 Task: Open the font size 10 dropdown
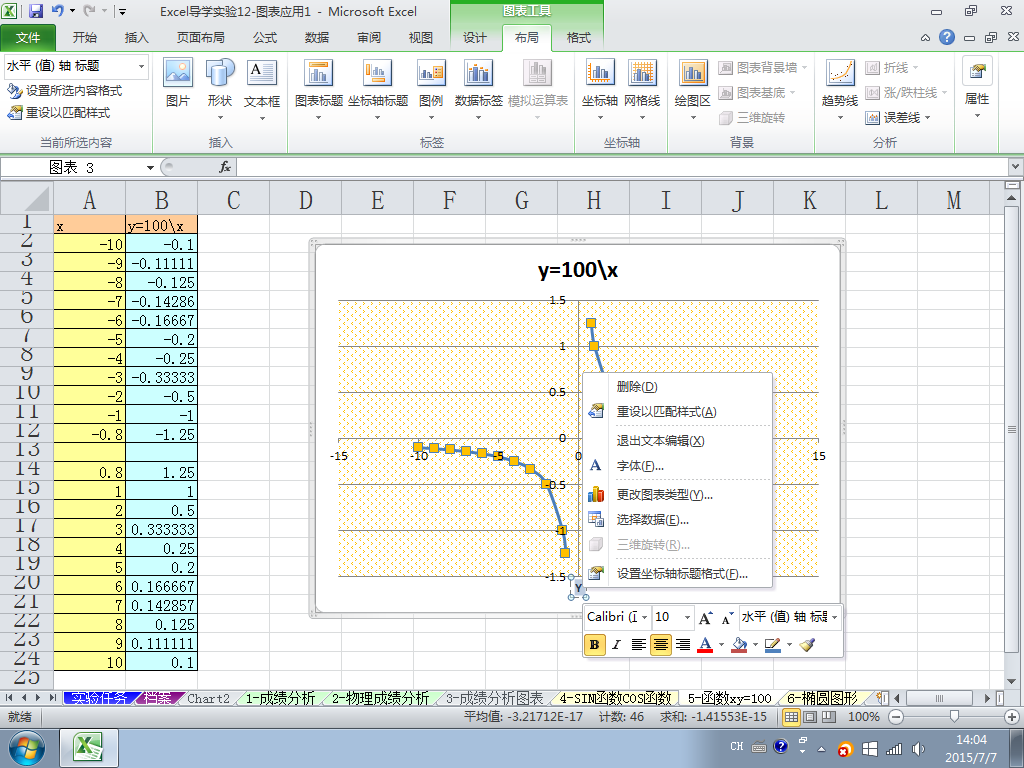click(x=687, y=617)
